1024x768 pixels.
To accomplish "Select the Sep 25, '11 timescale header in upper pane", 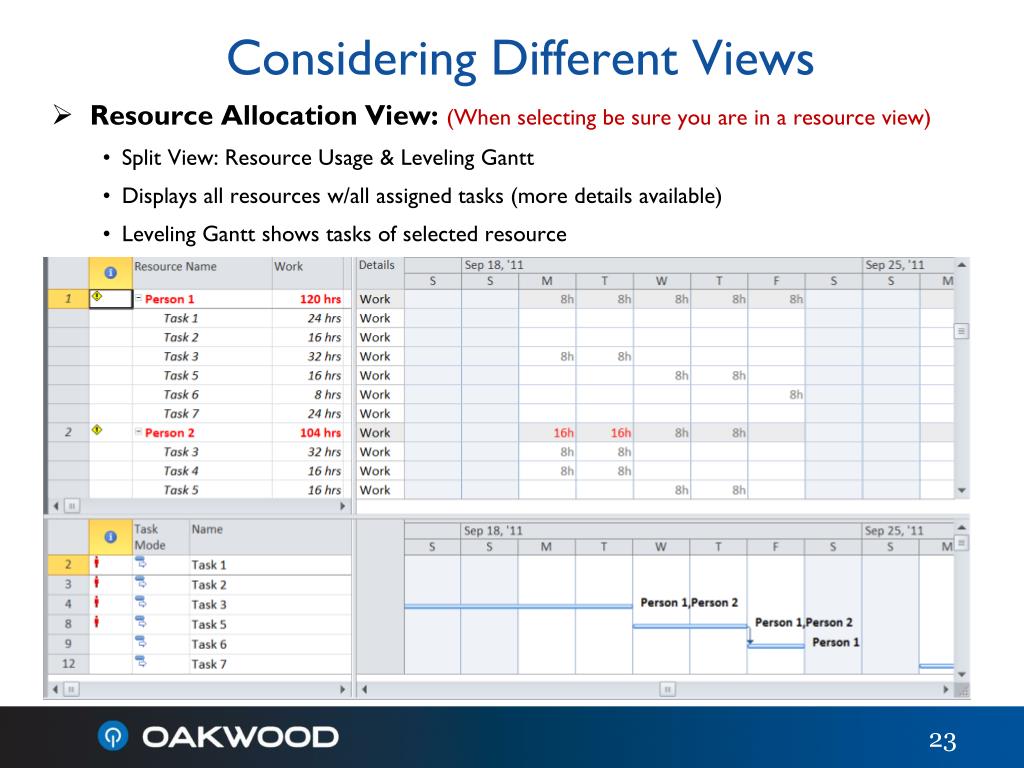I will [908, 265].
